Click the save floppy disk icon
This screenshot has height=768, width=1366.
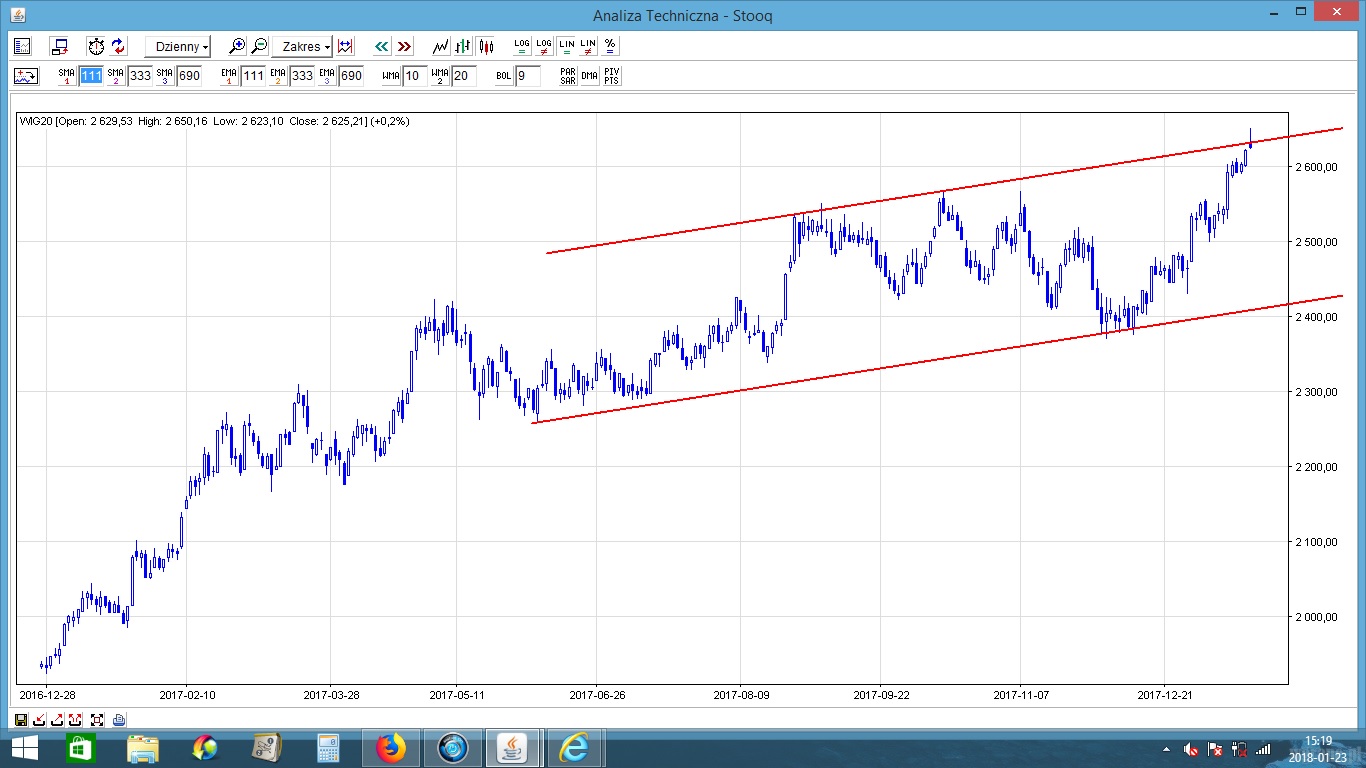(21, 719)
